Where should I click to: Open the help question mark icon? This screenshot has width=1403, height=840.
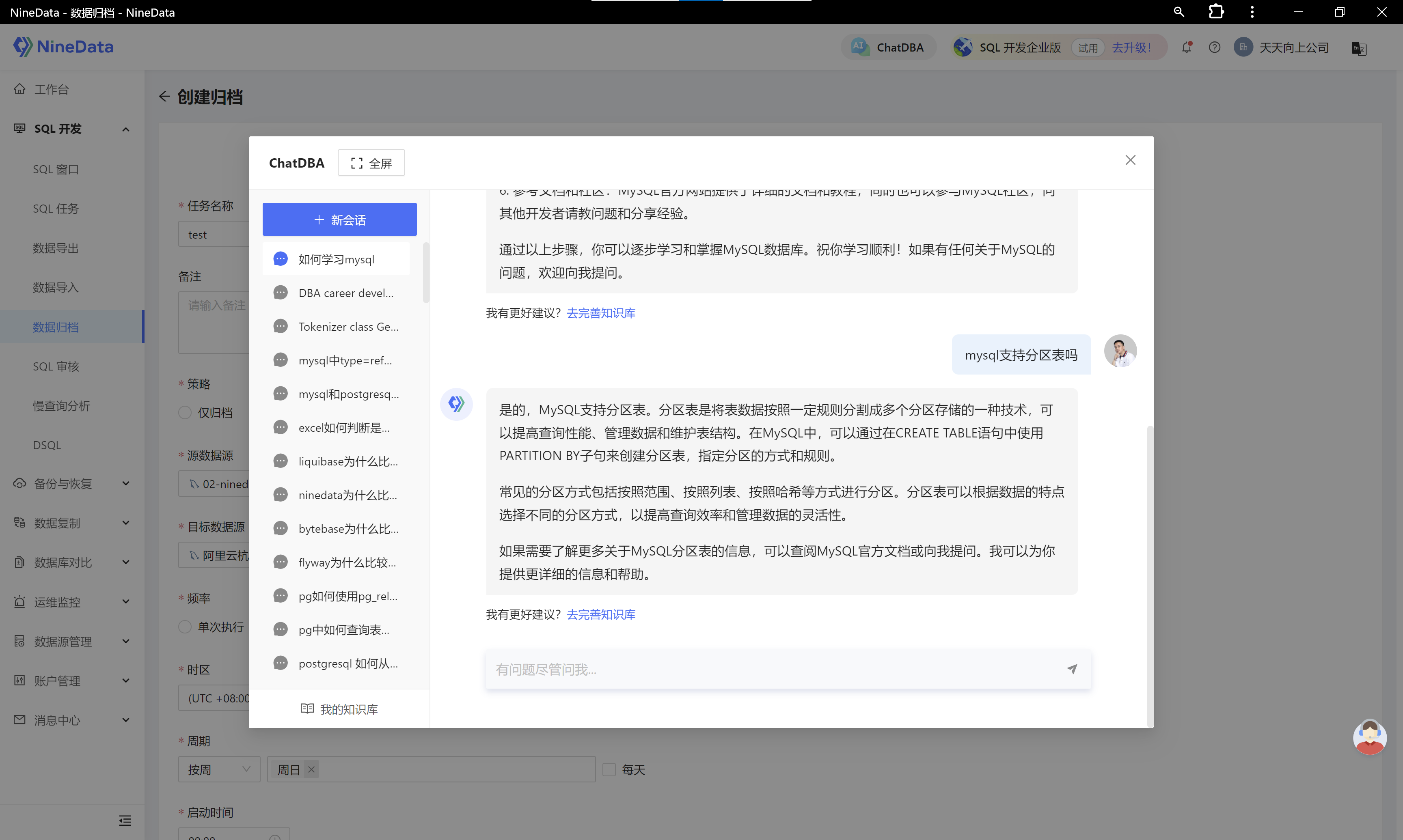pos(1215,47)
